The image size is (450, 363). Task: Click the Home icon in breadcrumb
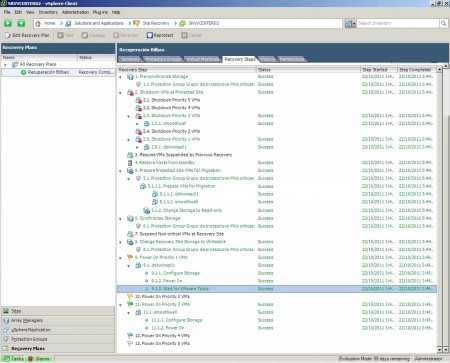[x=38, y=23]
